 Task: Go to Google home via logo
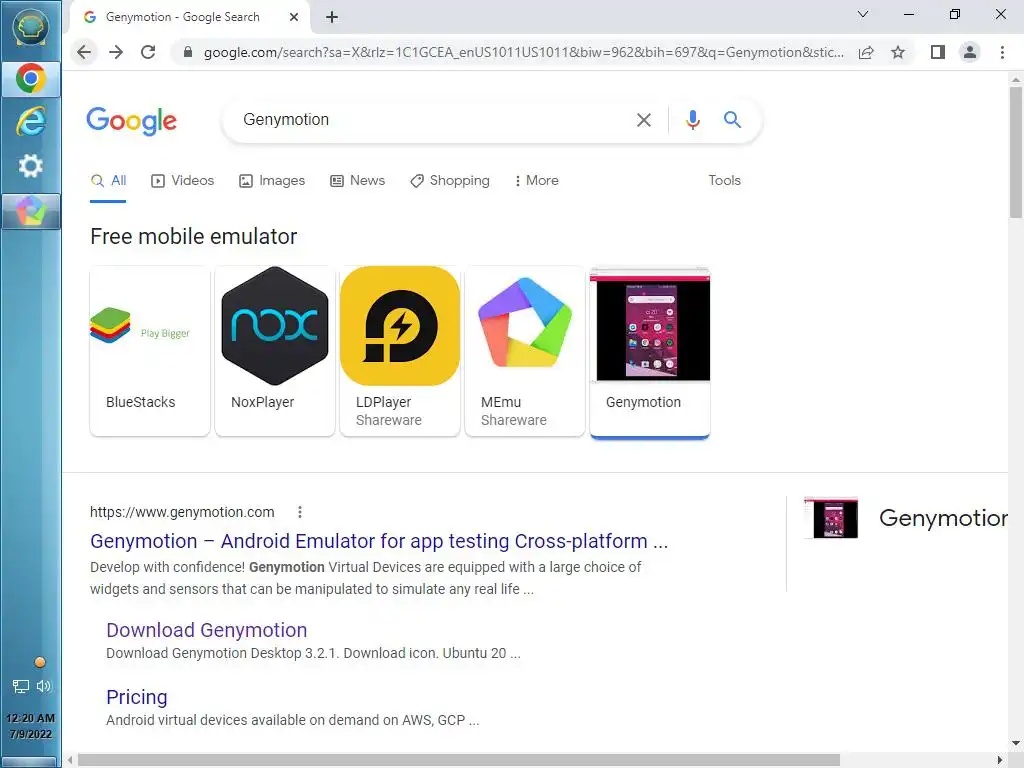(131, 121)
